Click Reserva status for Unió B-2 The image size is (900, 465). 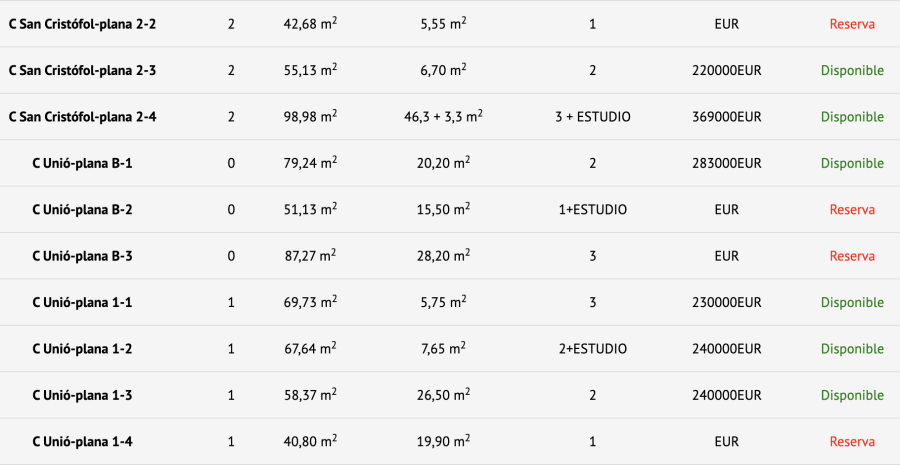pyautogui.click(x=852, y=210)
